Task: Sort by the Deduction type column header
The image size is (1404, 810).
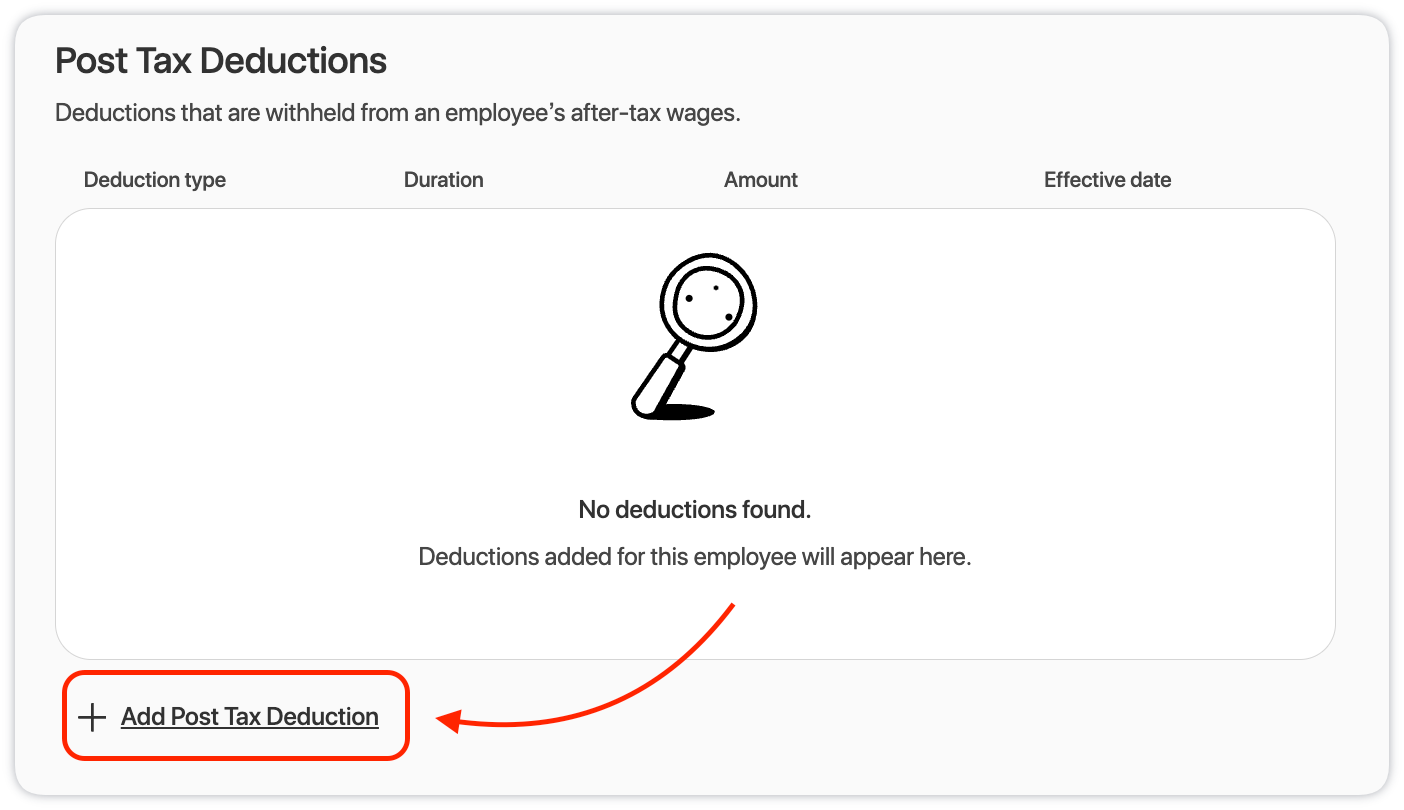Action: pyautogui.click(x=155, y=180)
